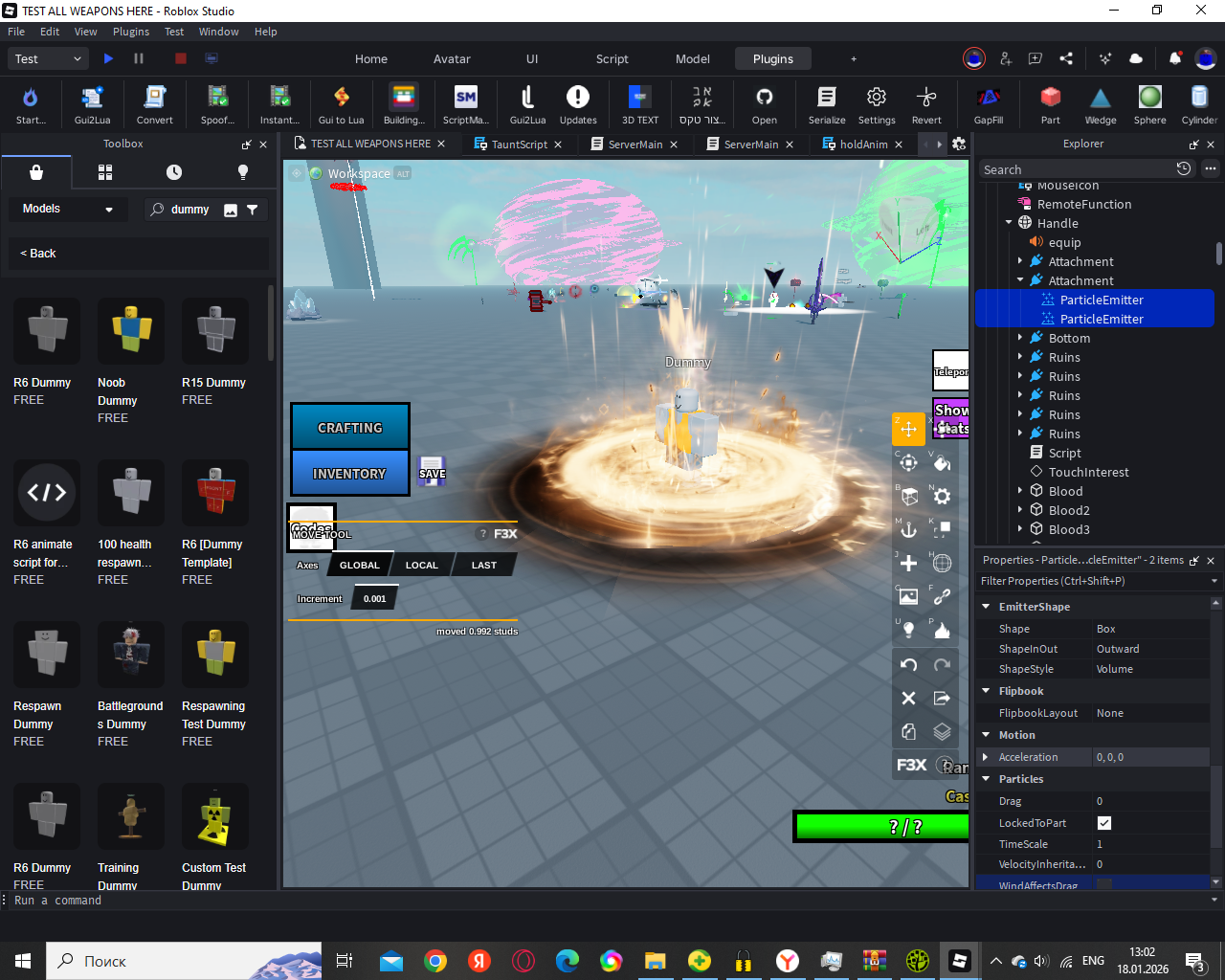Screen dimensions: 1225x980
Task: Open the Plugins menu in menu bar
Action: tap(131, 32)
